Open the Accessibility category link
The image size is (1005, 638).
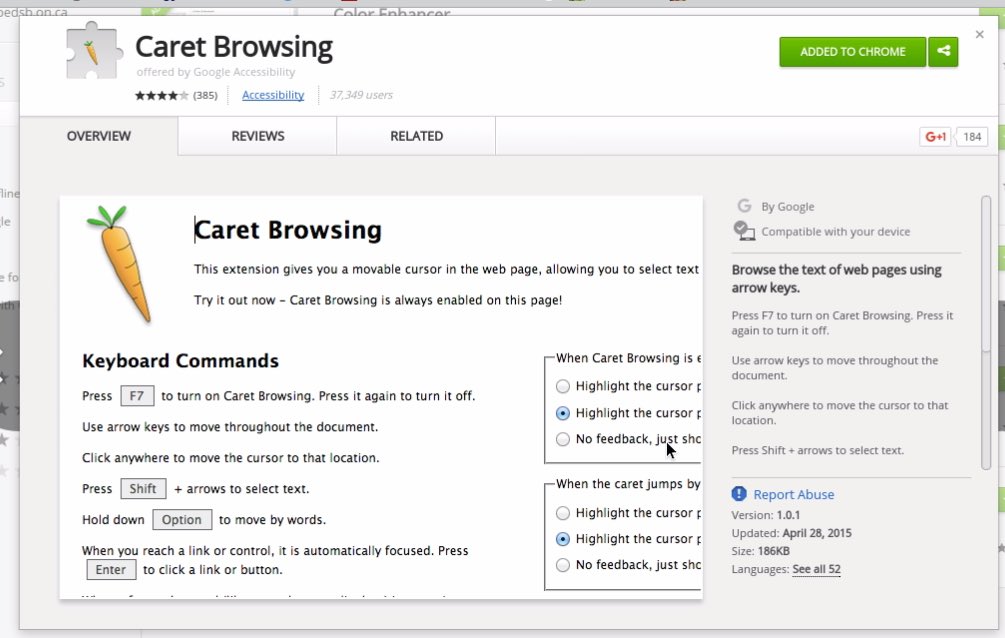tap(273, 95)
